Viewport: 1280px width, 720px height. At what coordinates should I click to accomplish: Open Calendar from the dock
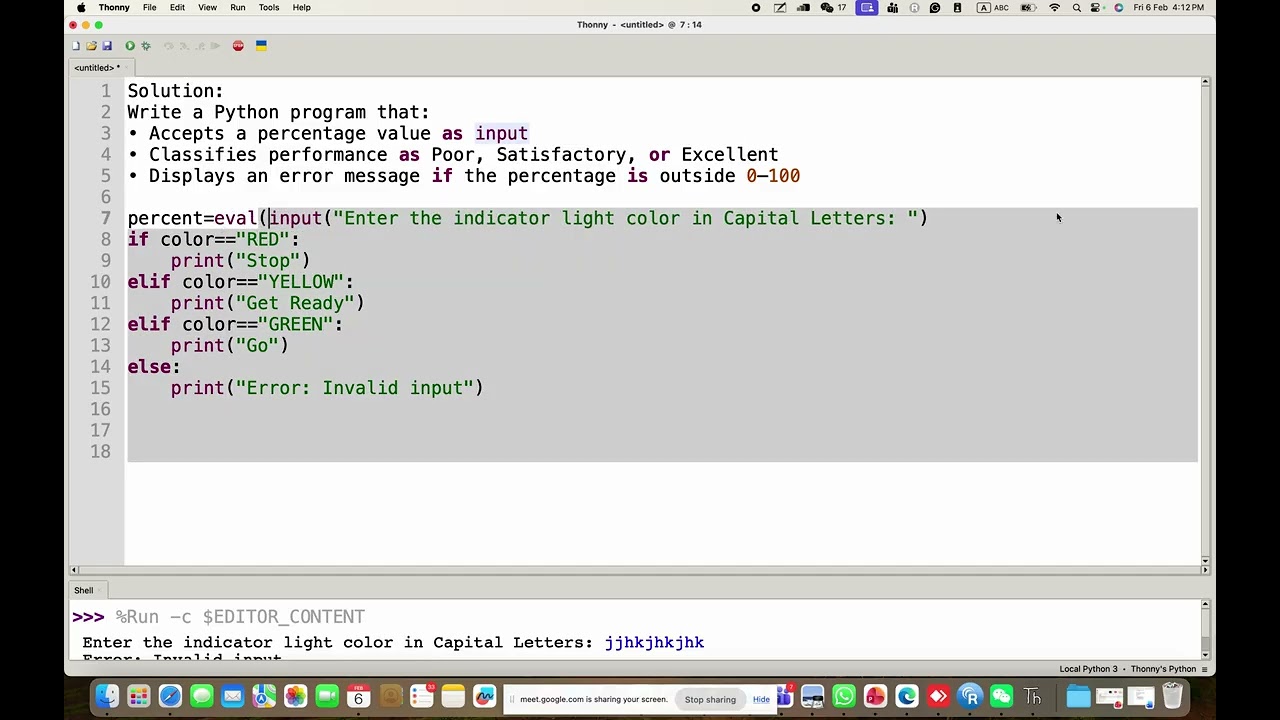coord(358,696)
